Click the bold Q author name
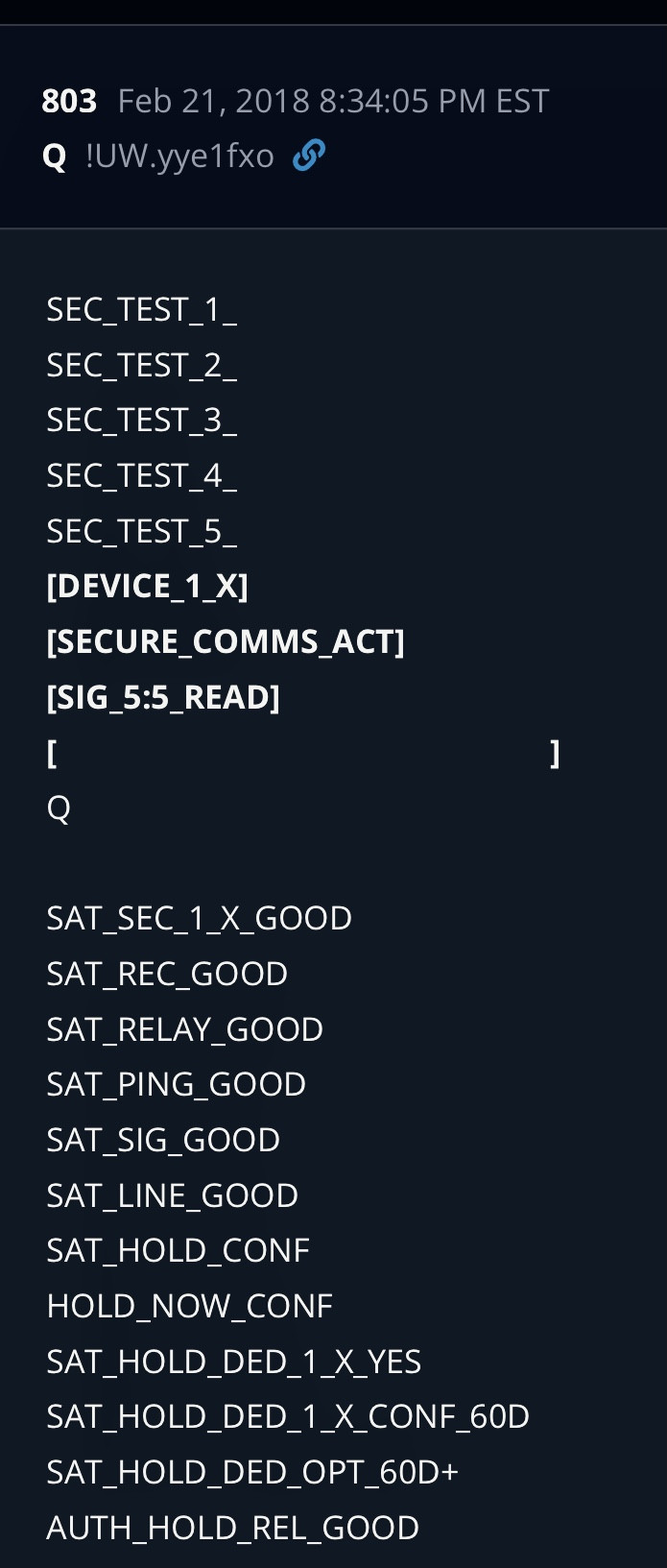The width and height of the screenshot is (667, 1568). point(55,156)
